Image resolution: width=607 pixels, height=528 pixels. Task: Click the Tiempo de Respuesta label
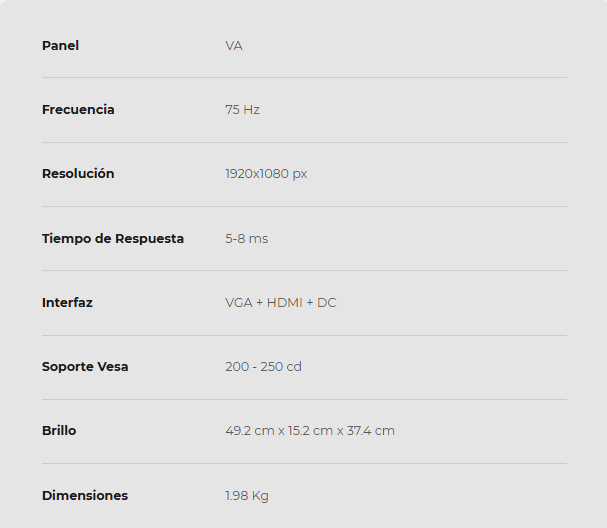click(x=113, y=238)
